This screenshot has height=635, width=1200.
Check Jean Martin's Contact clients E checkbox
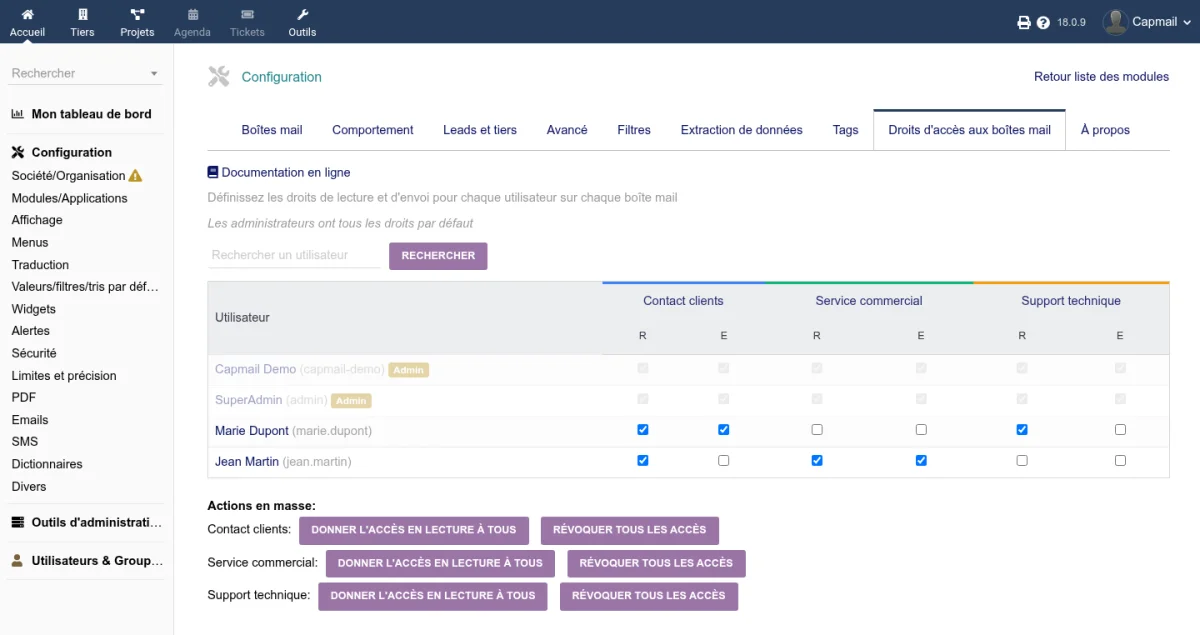point(724,461)
